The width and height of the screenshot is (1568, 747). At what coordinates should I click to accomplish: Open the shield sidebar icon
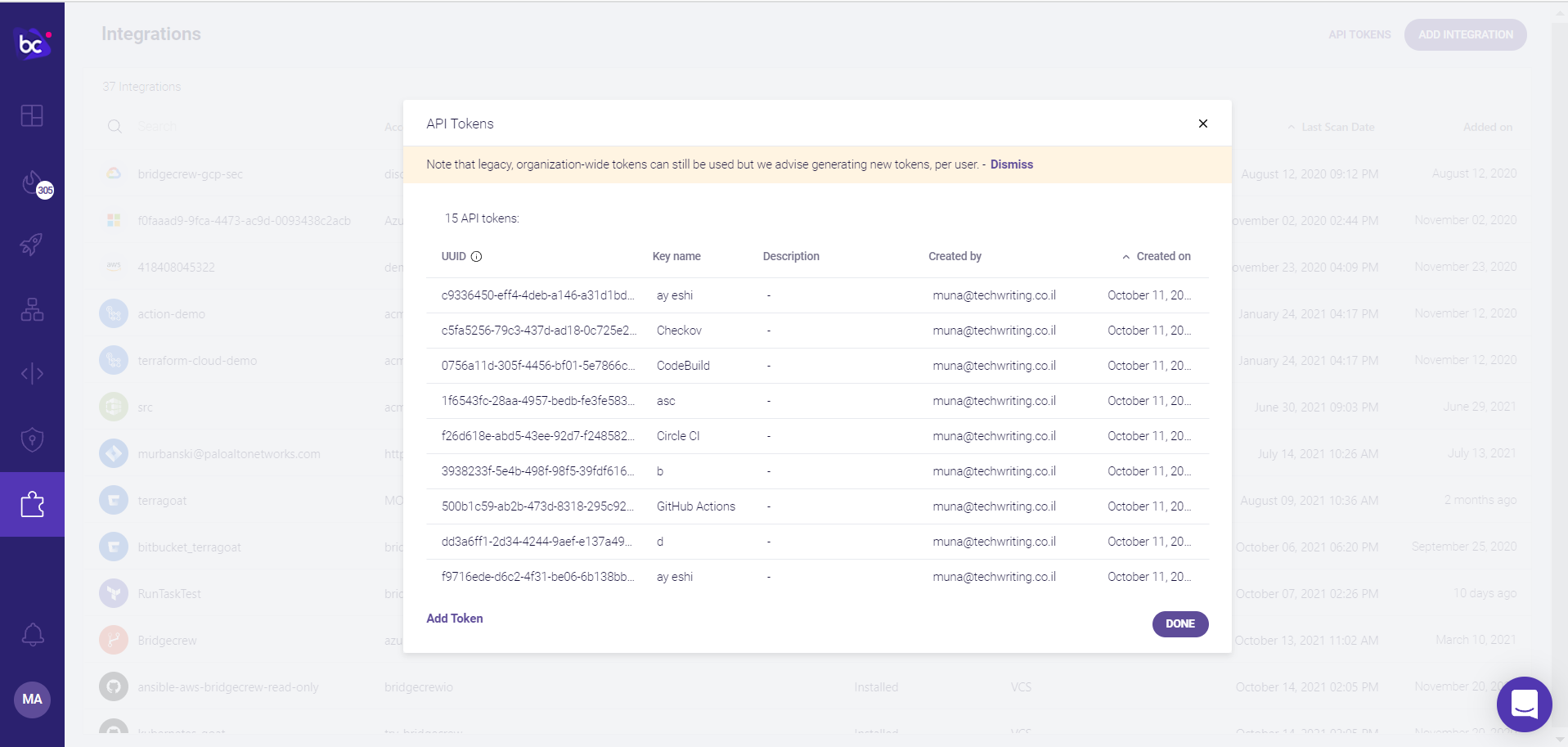point(32,439)
